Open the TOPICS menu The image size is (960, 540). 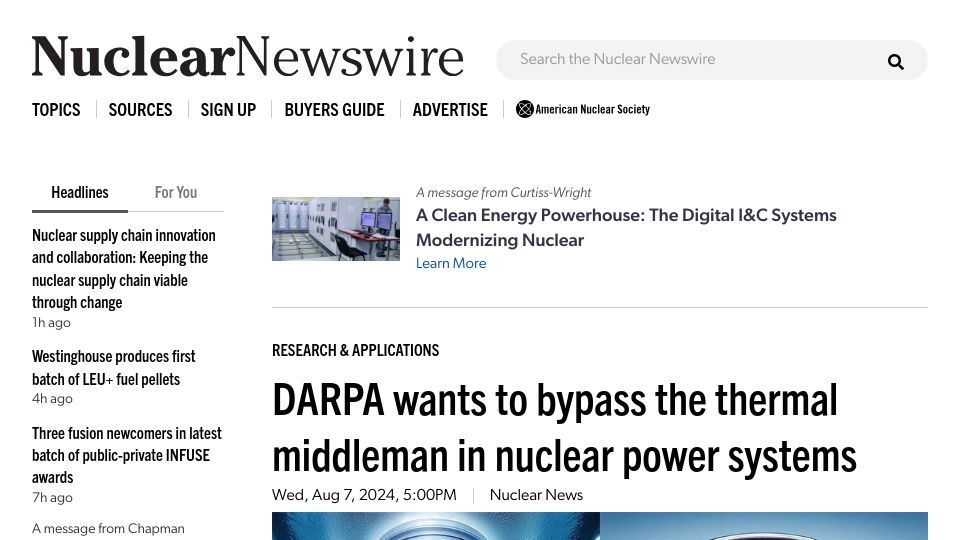(56, 110)
